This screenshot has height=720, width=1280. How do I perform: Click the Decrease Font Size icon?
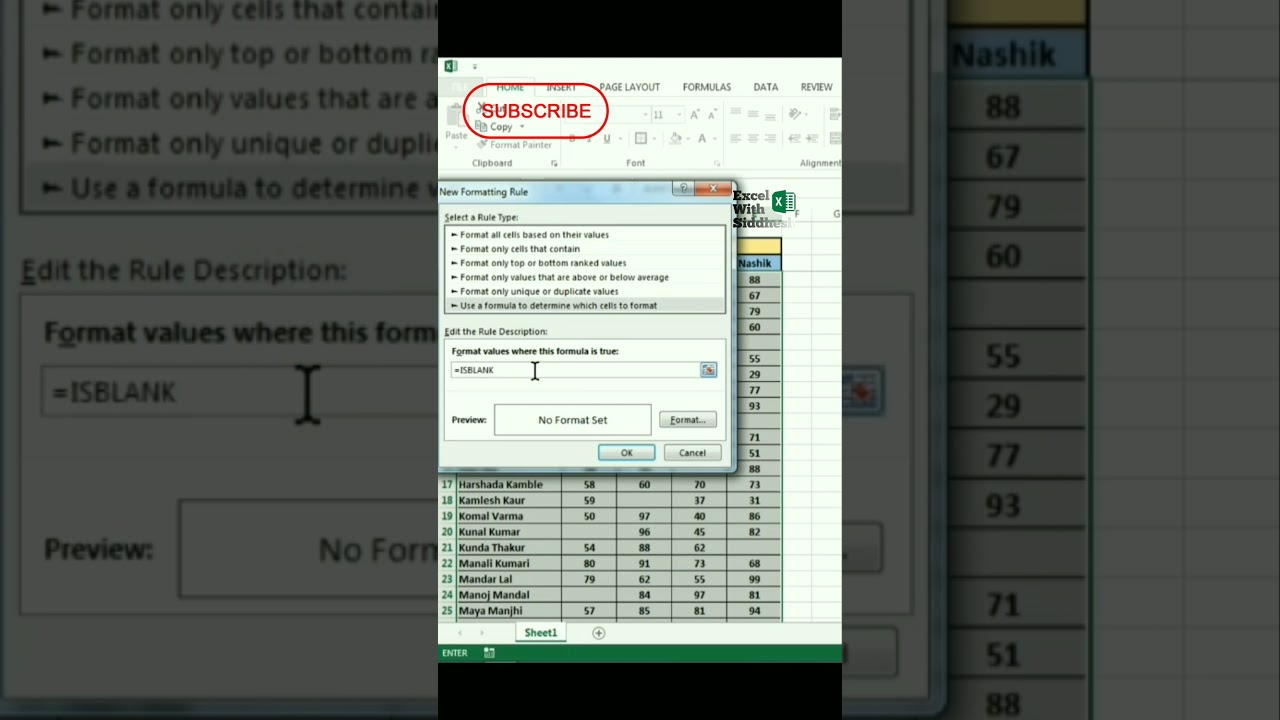pos(713,115)
